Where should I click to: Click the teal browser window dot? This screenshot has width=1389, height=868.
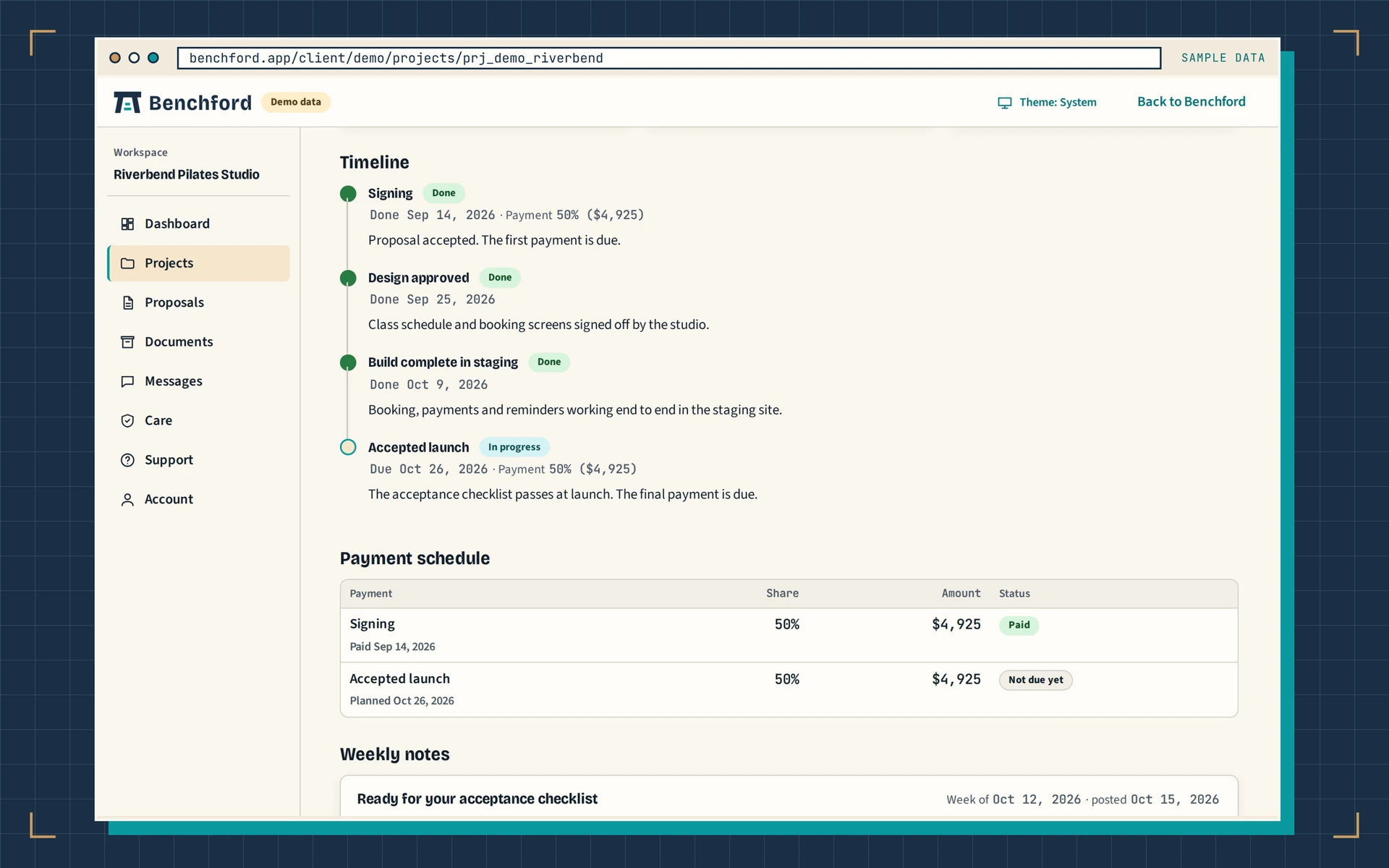(x=153, y=58)
